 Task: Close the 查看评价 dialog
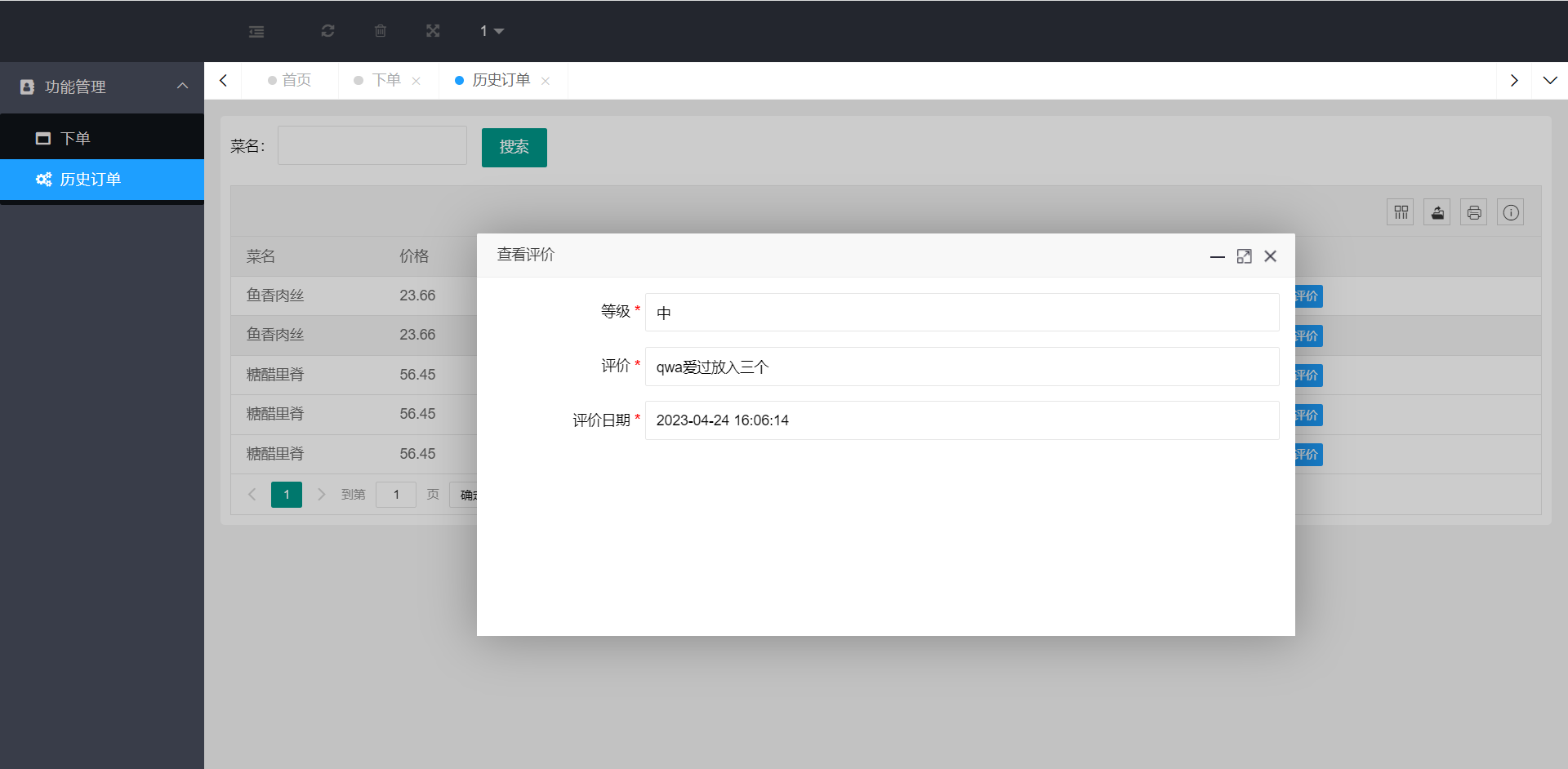click(1271, 256)
